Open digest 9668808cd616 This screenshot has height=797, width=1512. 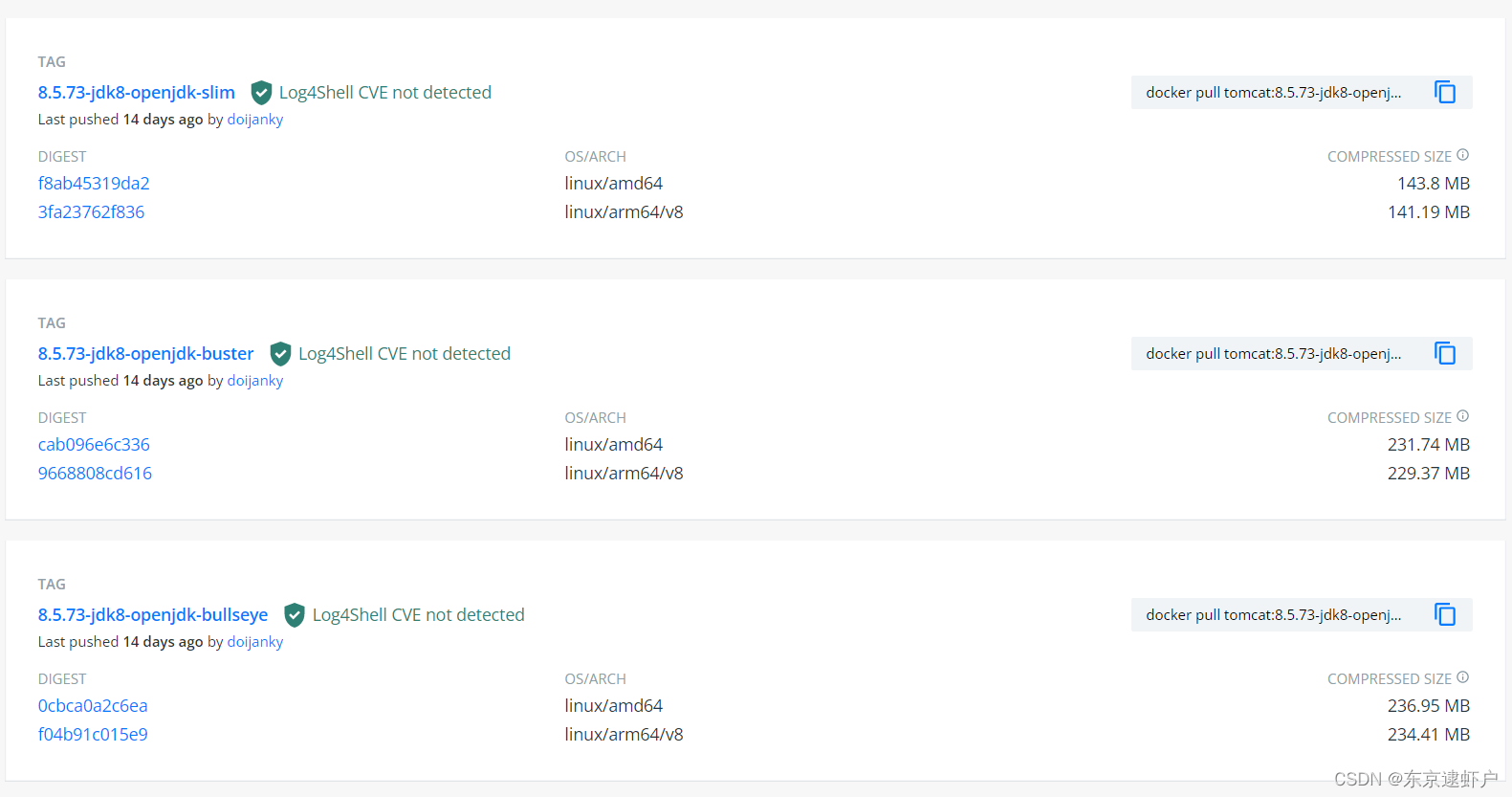pyautogui.click(x=95, y=474)
